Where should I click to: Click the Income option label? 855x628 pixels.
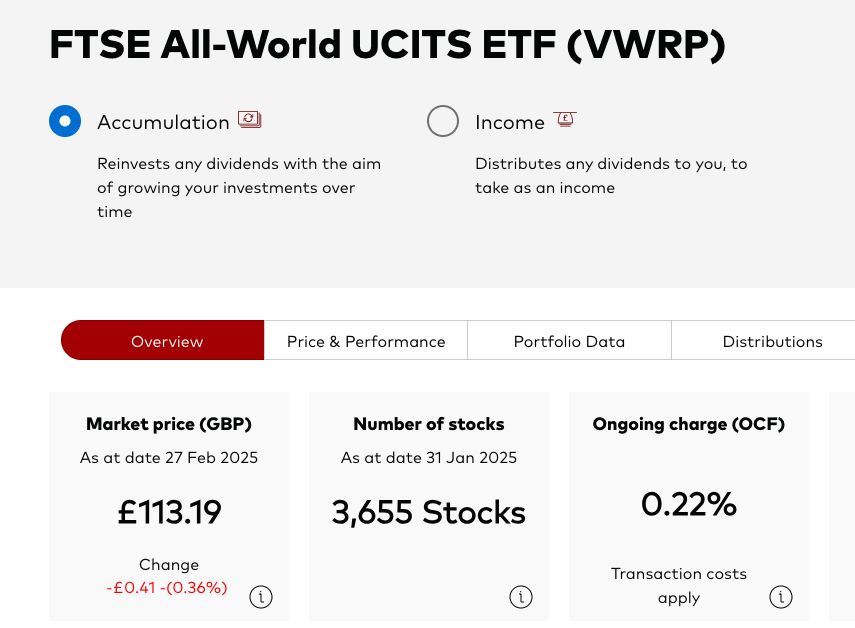[x=510, y=122]
